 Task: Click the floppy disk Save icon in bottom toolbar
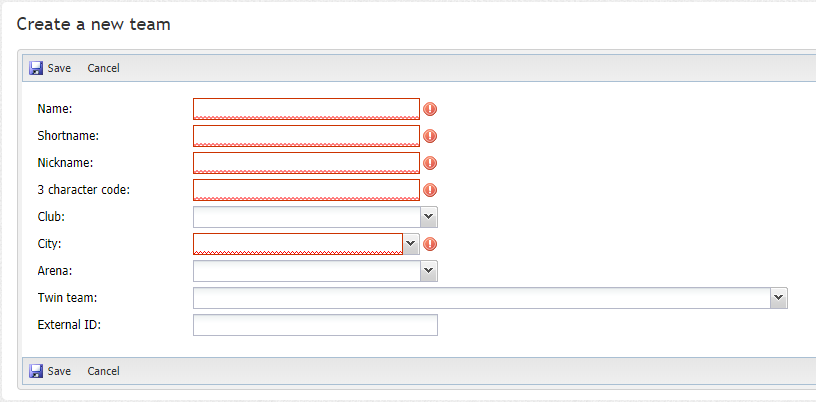[36, 371]
